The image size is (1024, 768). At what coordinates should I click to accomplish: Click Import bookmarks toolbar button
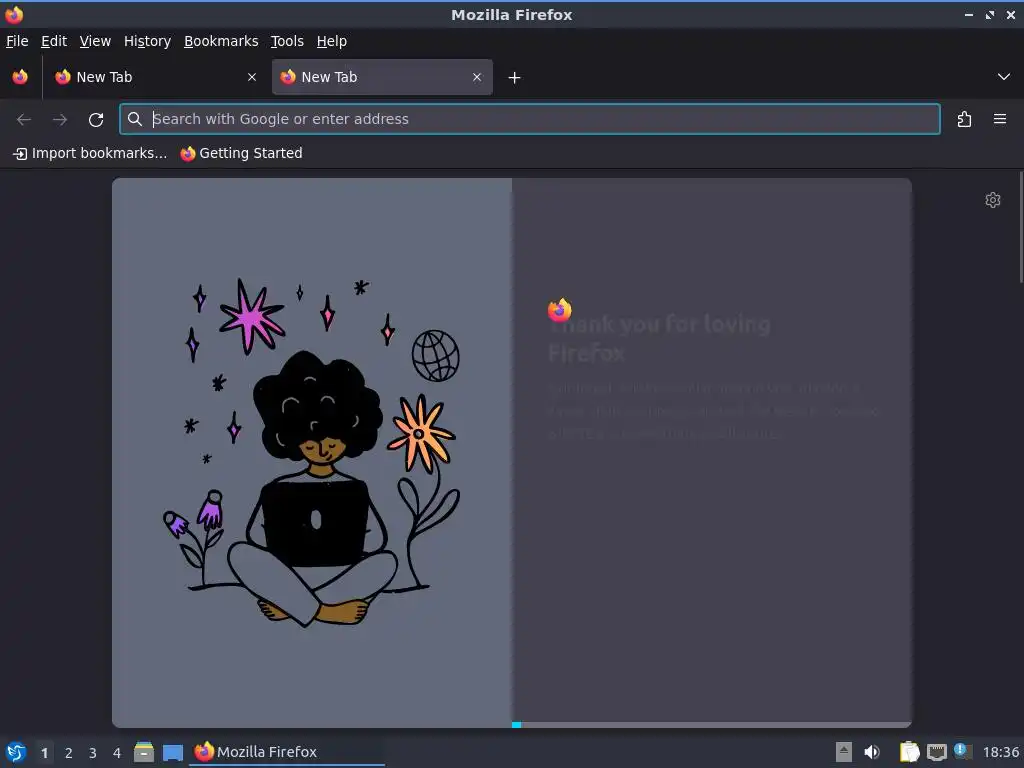[x=90, y=153]
